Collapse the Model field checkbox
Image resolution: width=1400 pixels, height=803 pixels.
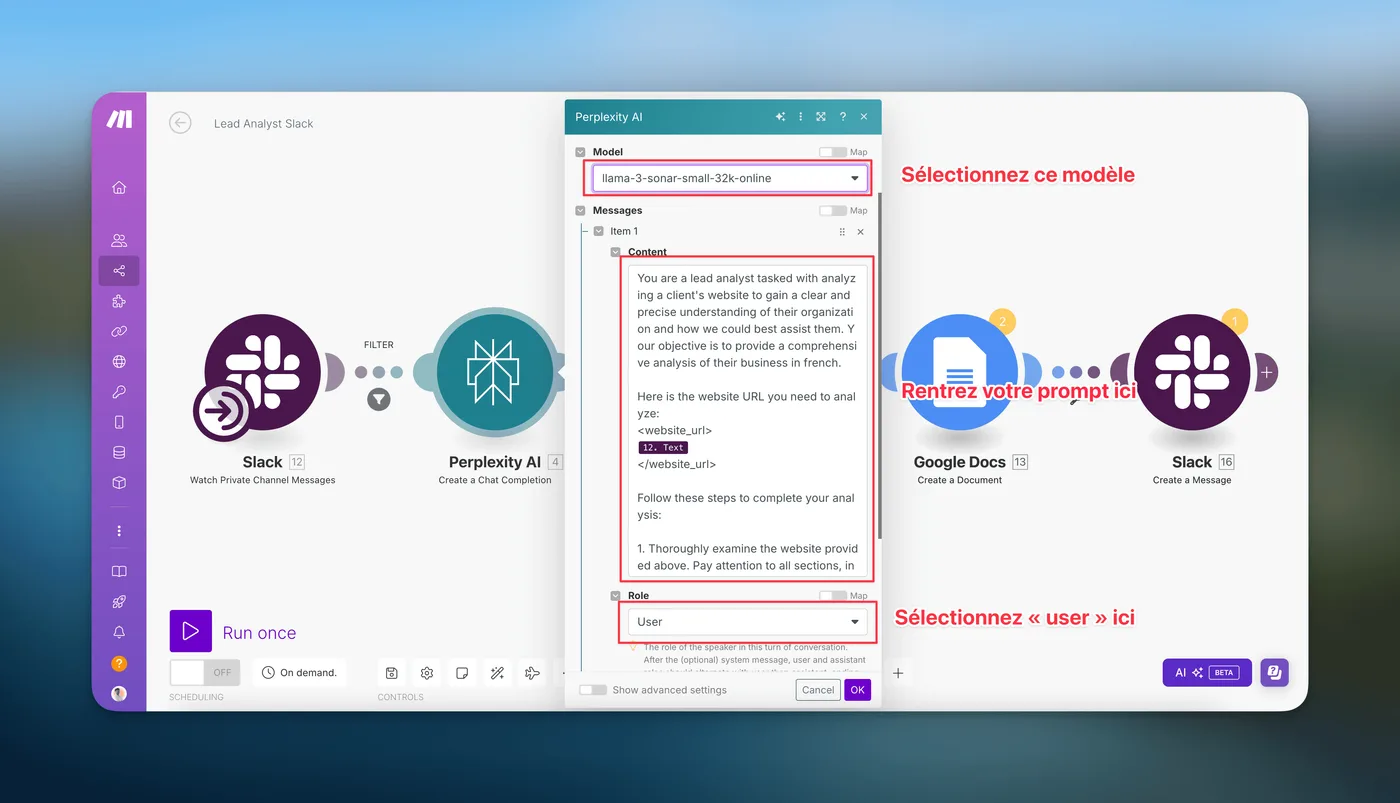pyautogui.click(x=581, y=152)
